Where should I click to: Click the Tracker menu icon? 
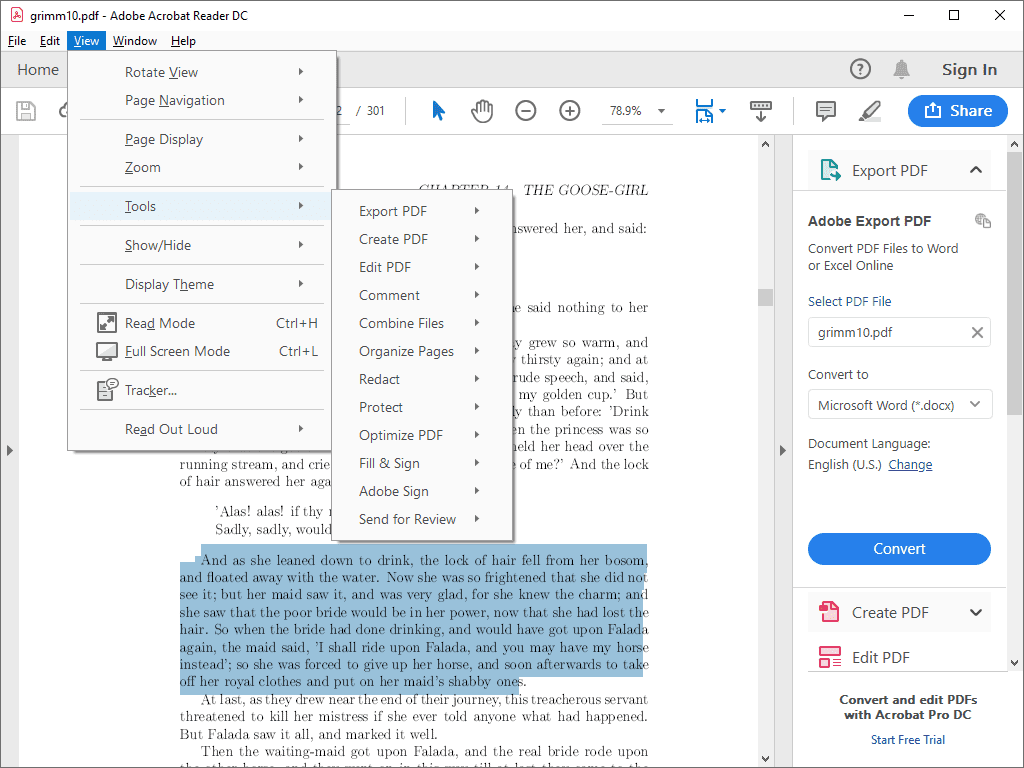[106, 390]
